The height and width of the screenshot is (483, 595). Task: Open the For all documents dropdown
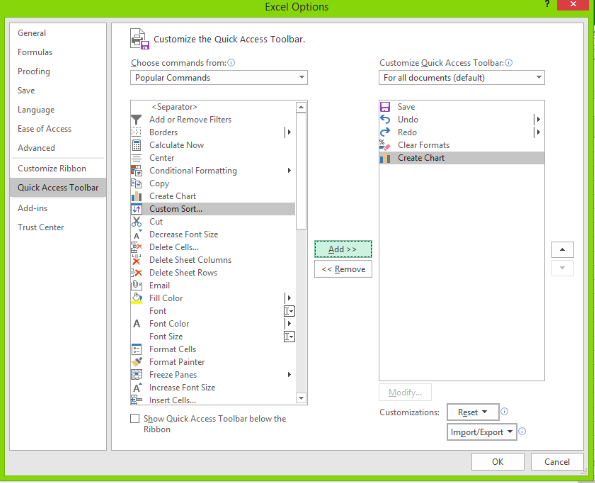click(461, 78)
